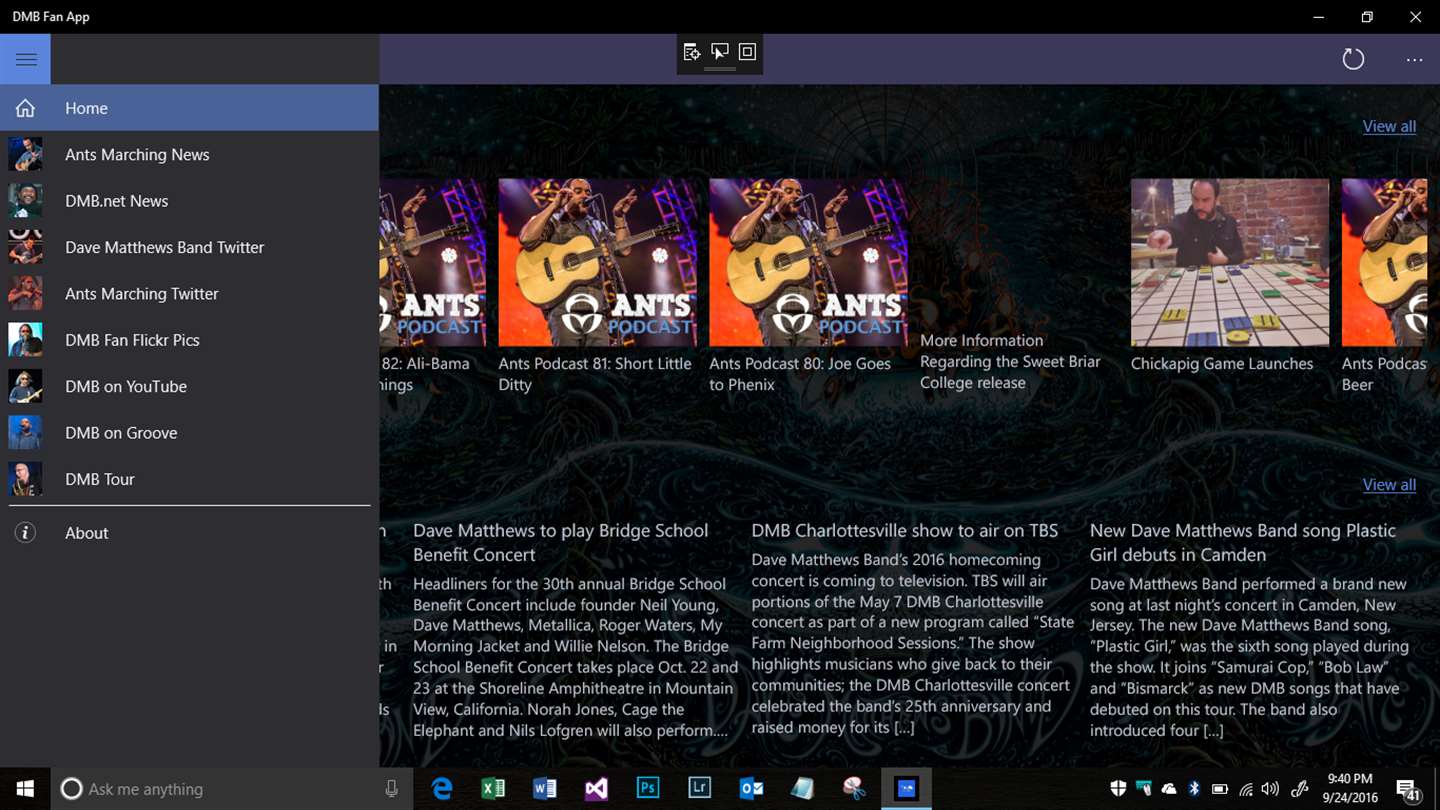Image resolution: width=1440 pixels, height=810 pixels.
Task: Click the 'Chickapig Game Launches' caption
Action: 1222,364
